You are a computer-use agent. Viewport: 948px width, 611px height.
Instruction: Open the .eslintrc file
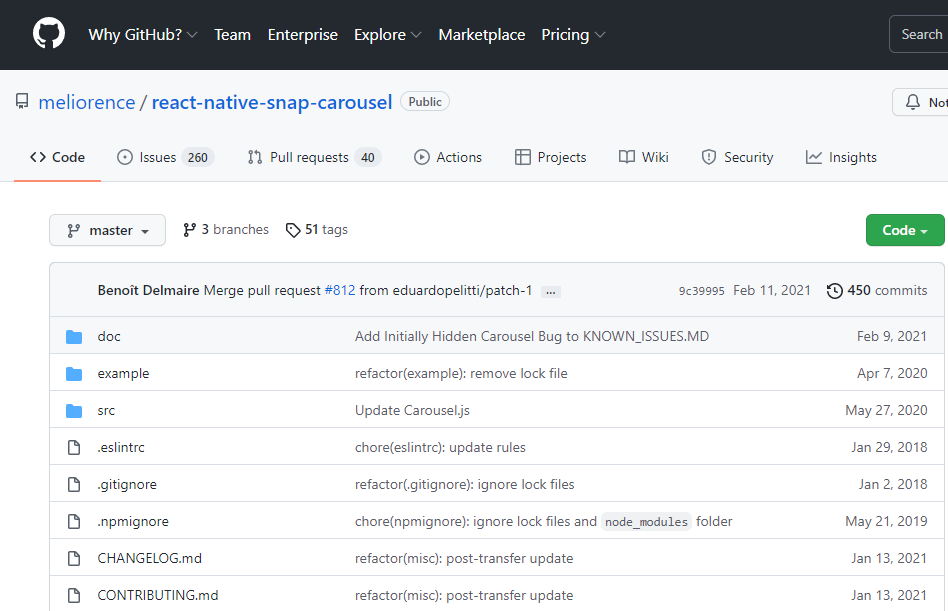(x=121, y=447)
